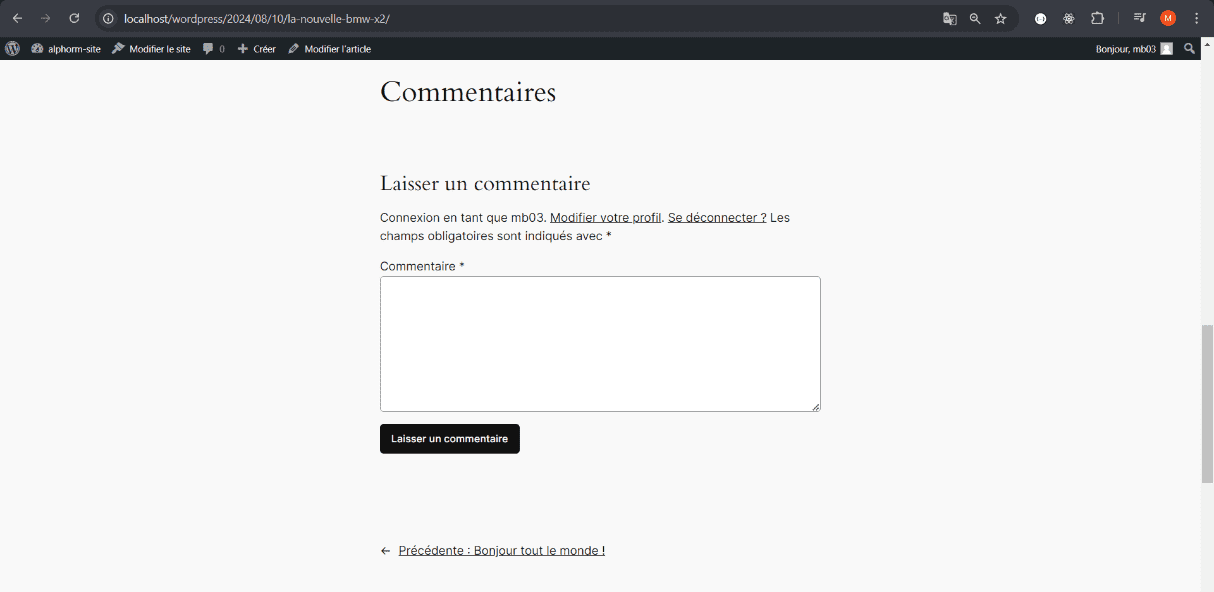Click the second extension icon left of puzzle piece

click(x=1069, y=18)
